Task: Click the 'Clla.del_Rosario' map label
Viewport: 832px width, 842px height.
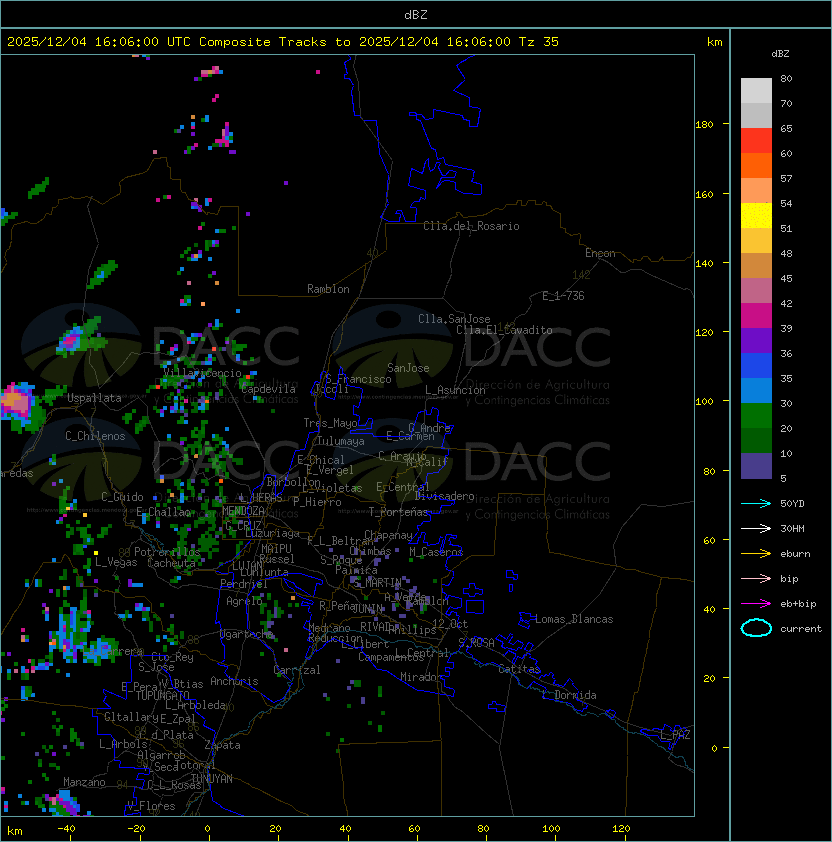Action: click(471, 226)
